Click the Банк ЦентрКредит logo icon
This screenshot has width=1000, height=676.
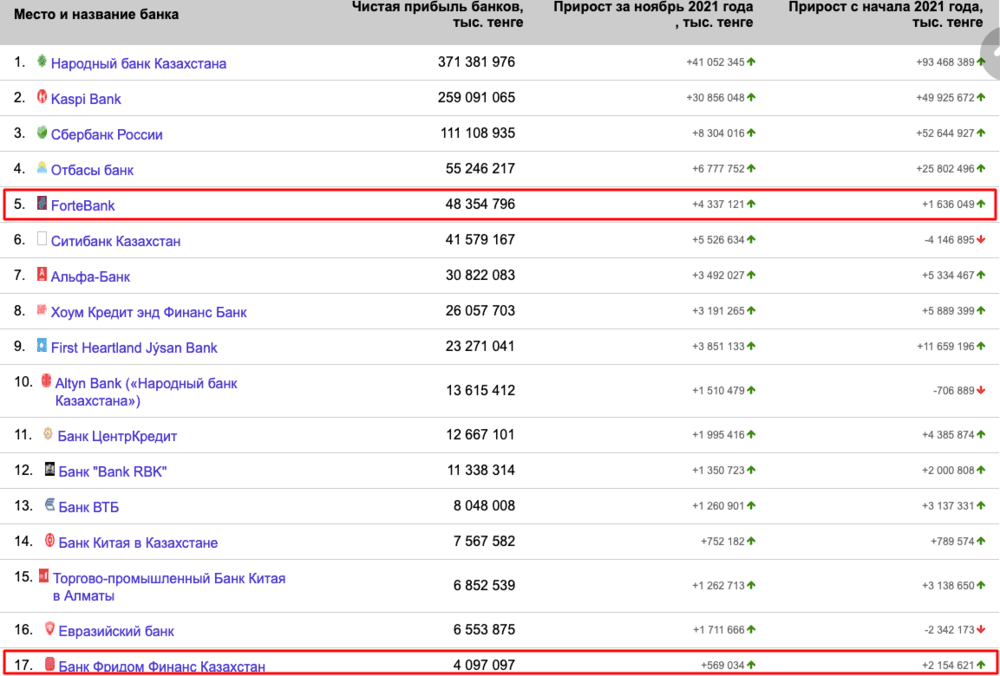tap(48, 434)
